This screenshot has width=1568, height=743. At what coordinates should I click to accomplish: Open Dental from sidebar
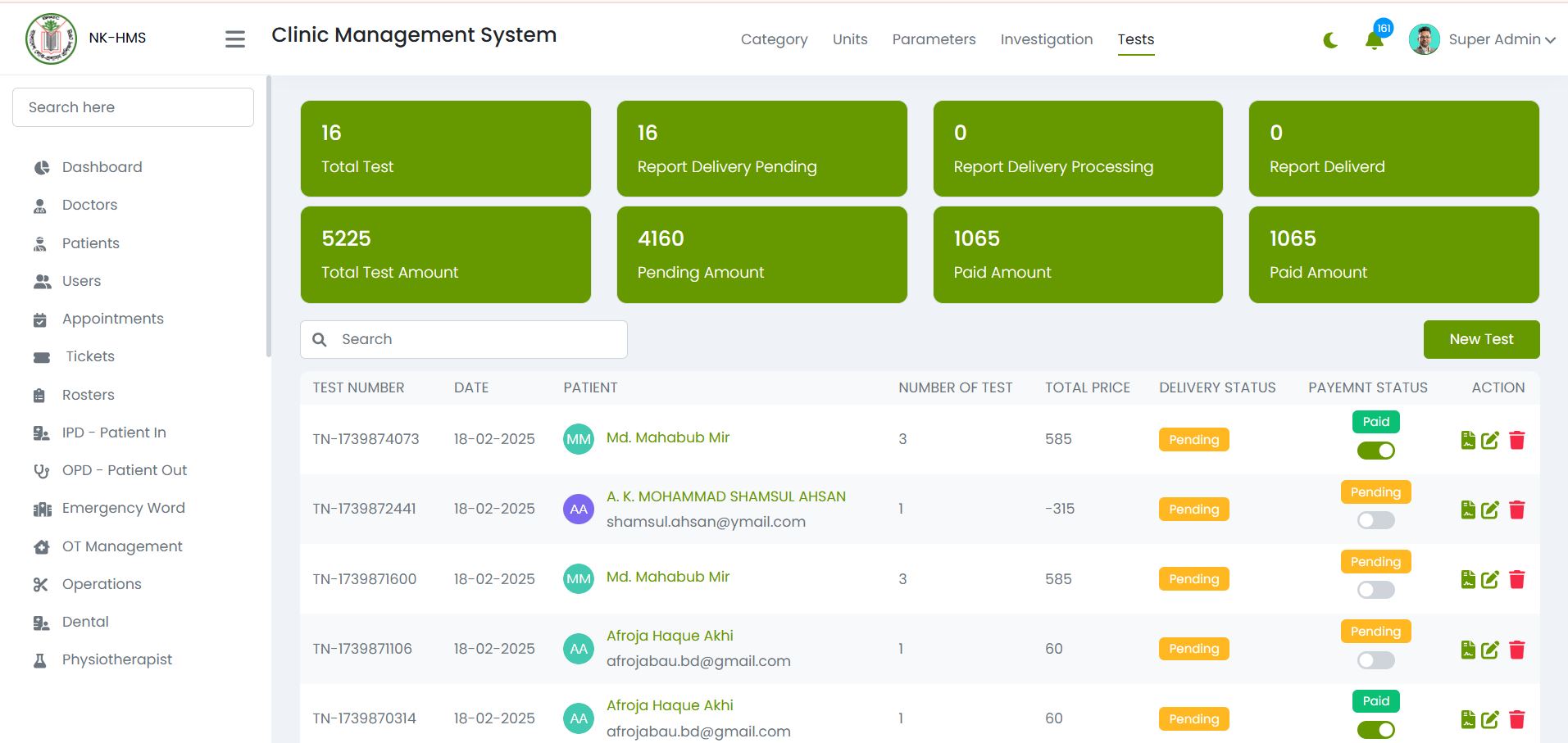point(71,622)
